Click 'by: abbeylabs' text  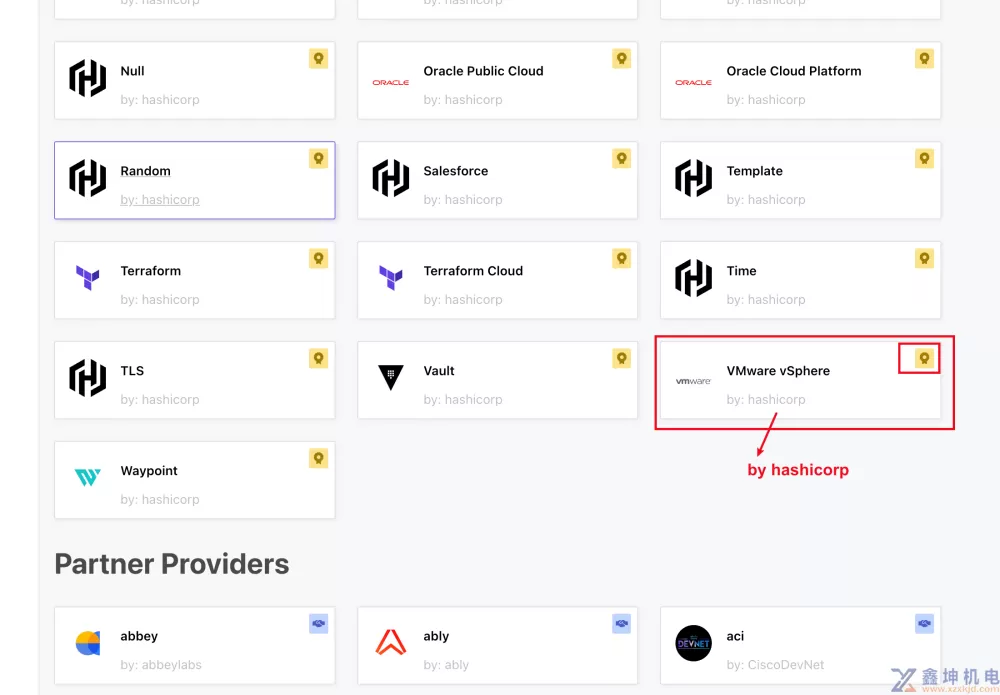coord(161,665)
